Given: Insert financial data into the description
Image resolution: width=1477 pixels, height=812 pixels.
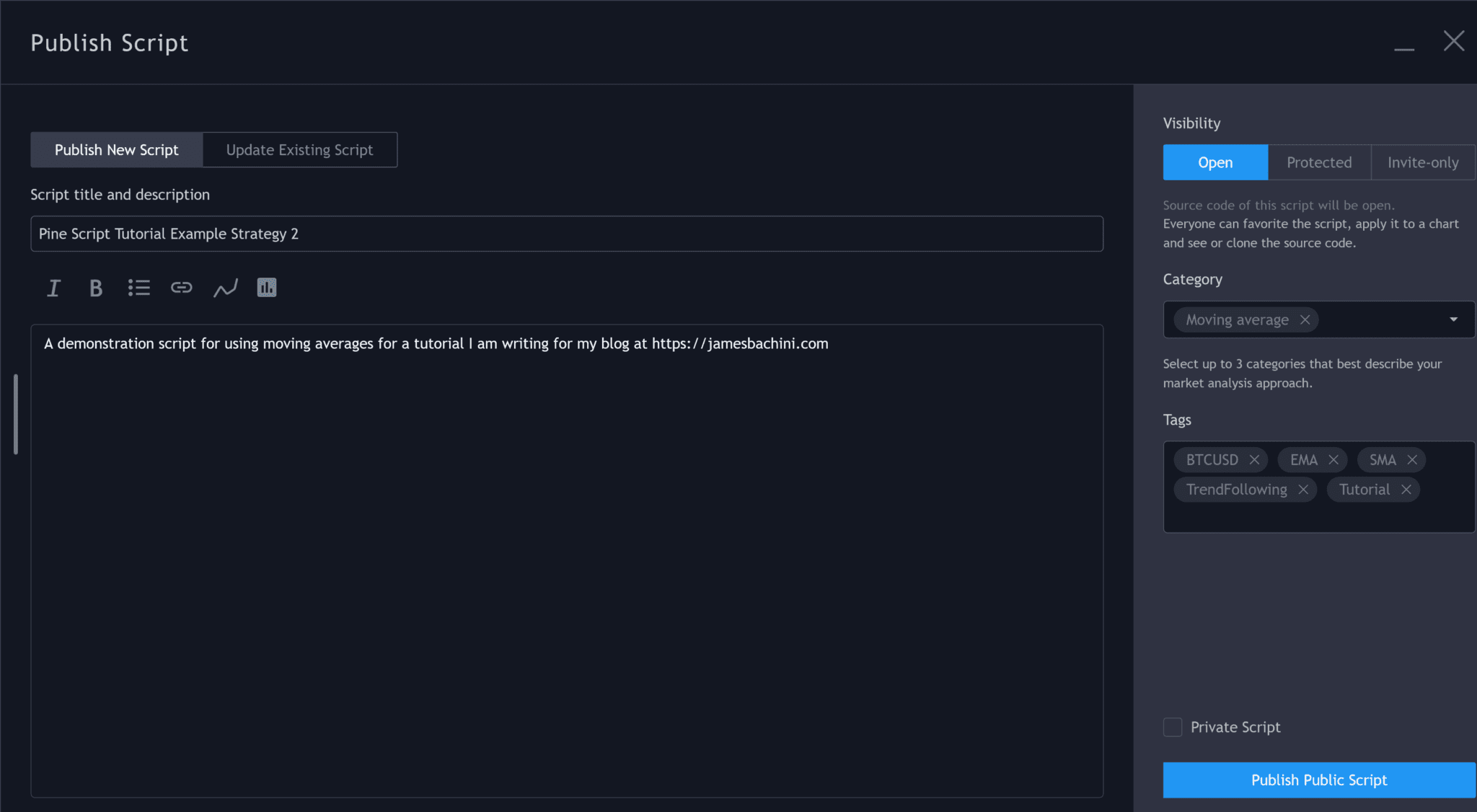Looking at the screenshot, I should 266,287.
